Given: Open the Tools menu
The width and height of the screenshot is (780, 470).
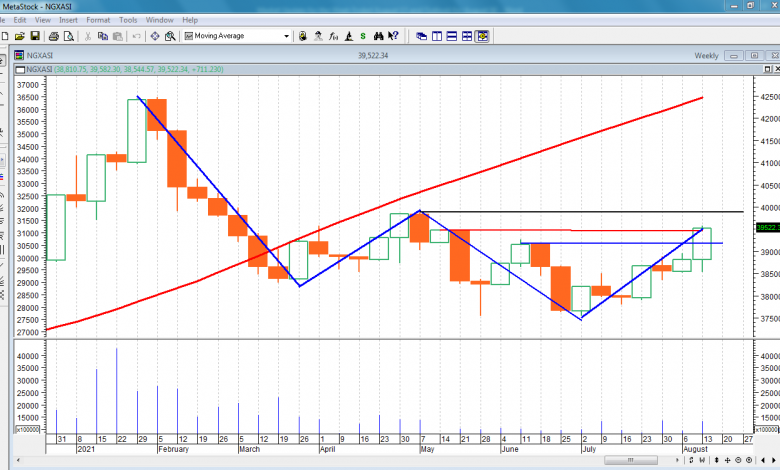Looking at the screenshot, I should pyautogui.click(x=128, y=19).
